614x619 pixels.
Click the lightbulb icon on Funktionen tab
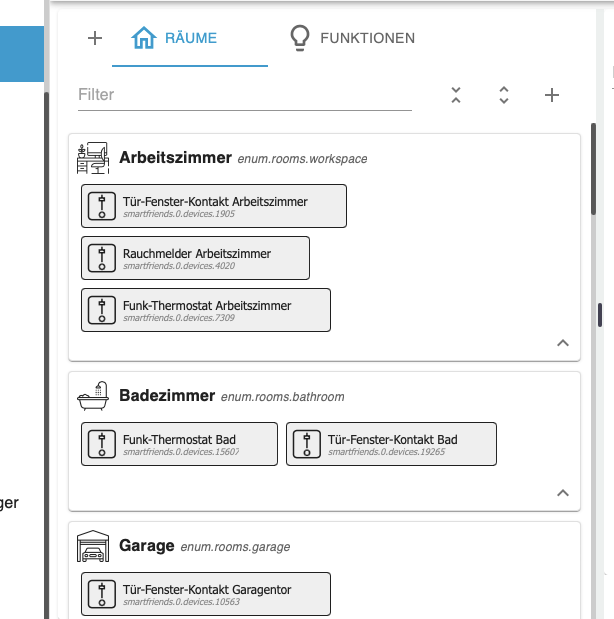click(300, 38)
